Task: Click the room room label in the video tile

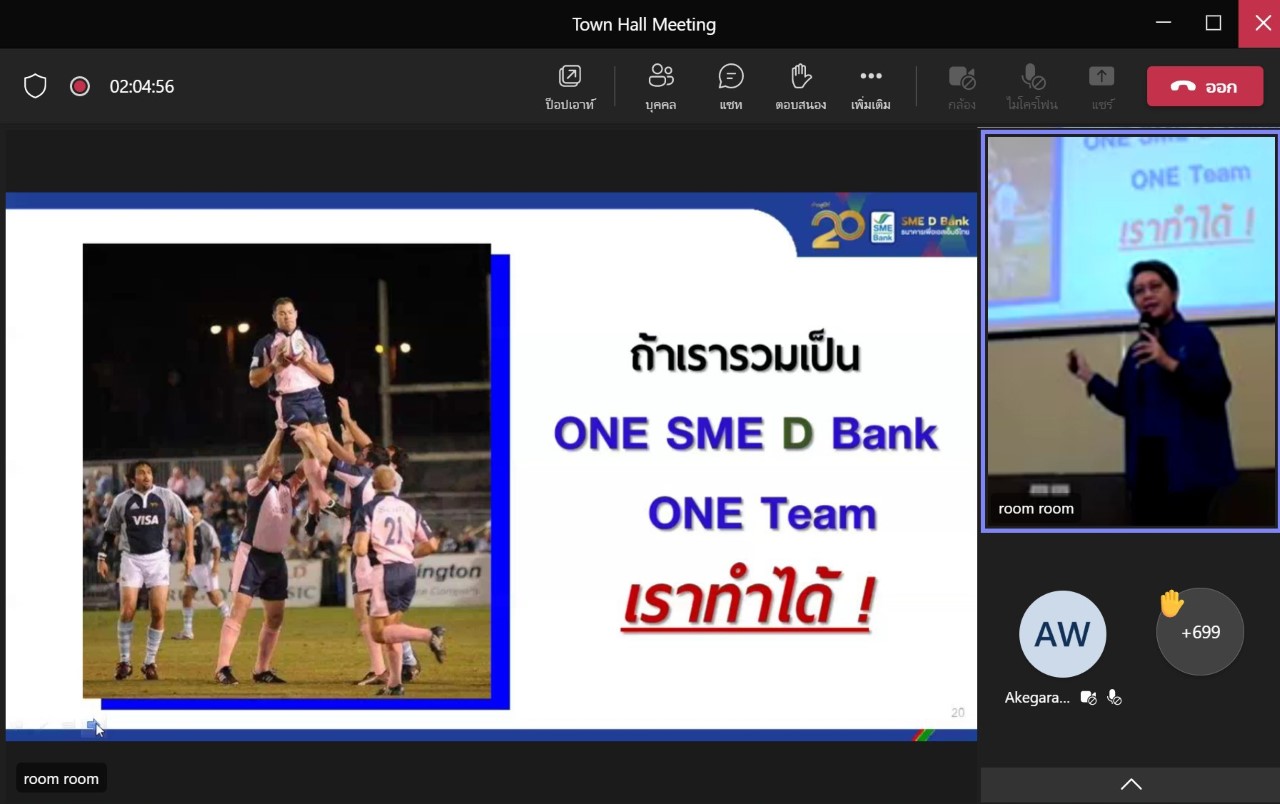Action: [1036, 509]
